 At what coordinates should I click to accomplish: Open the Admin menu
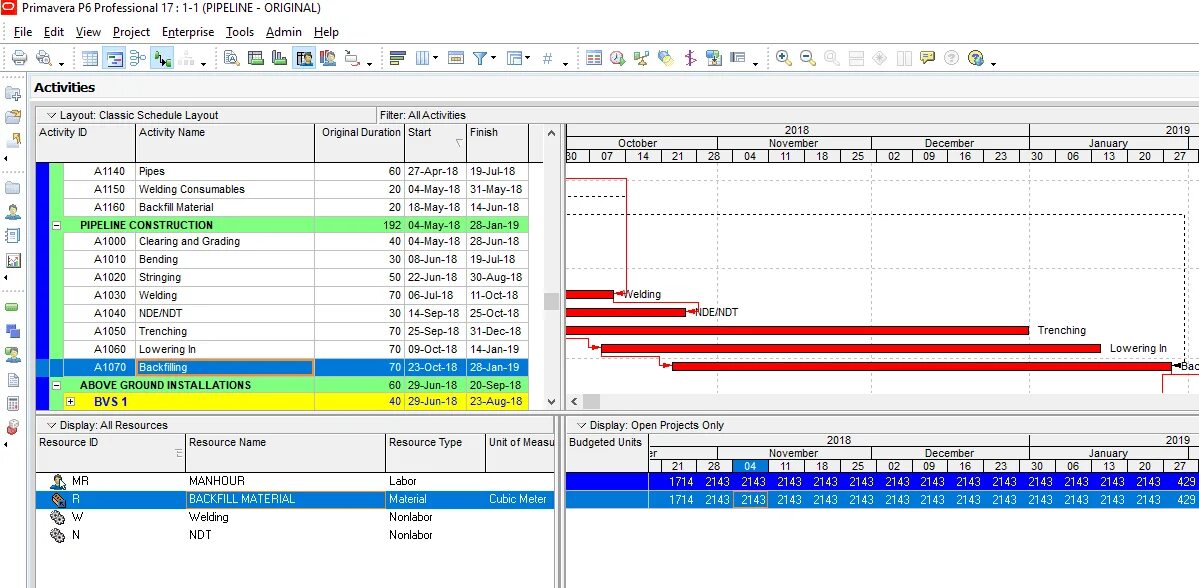click(x=284, y=32)
